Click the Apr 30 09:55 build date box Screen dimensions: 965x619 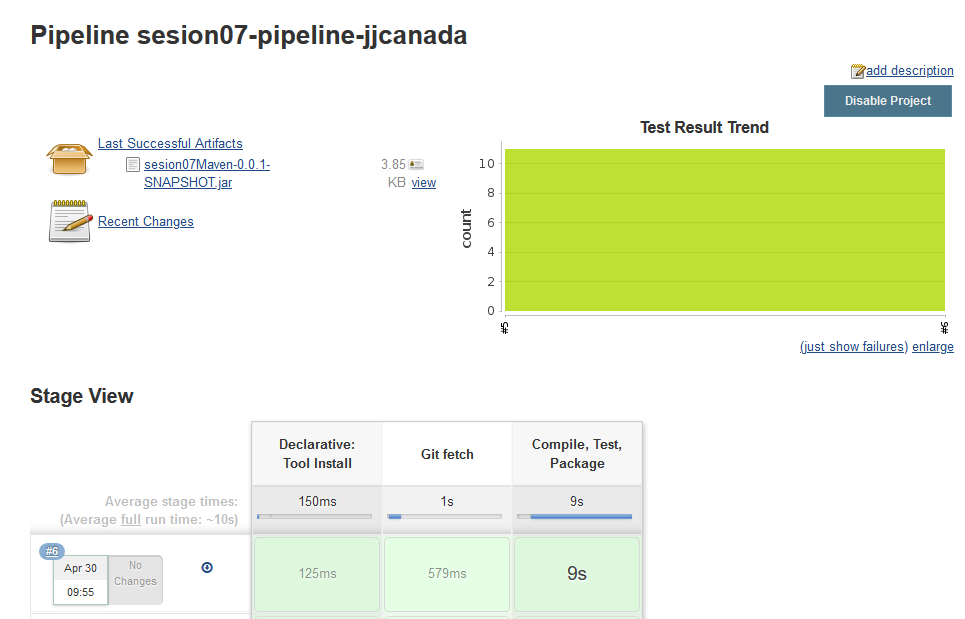[81, 580]
